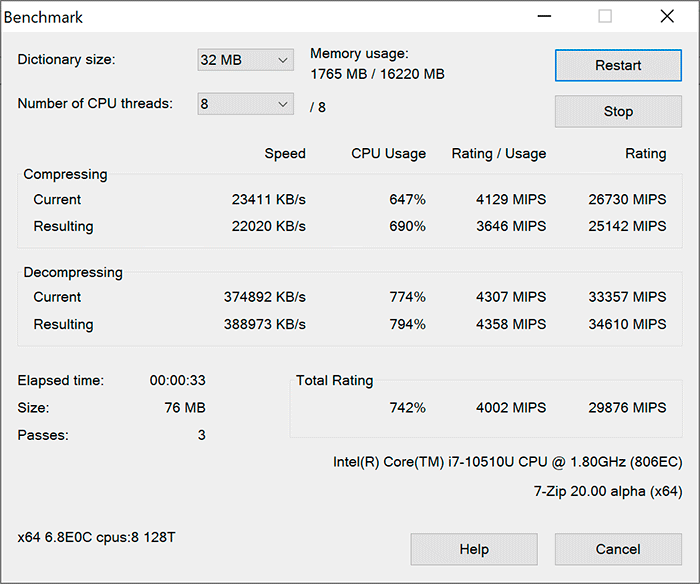Minimize the Benchmark window

[544, 17]
